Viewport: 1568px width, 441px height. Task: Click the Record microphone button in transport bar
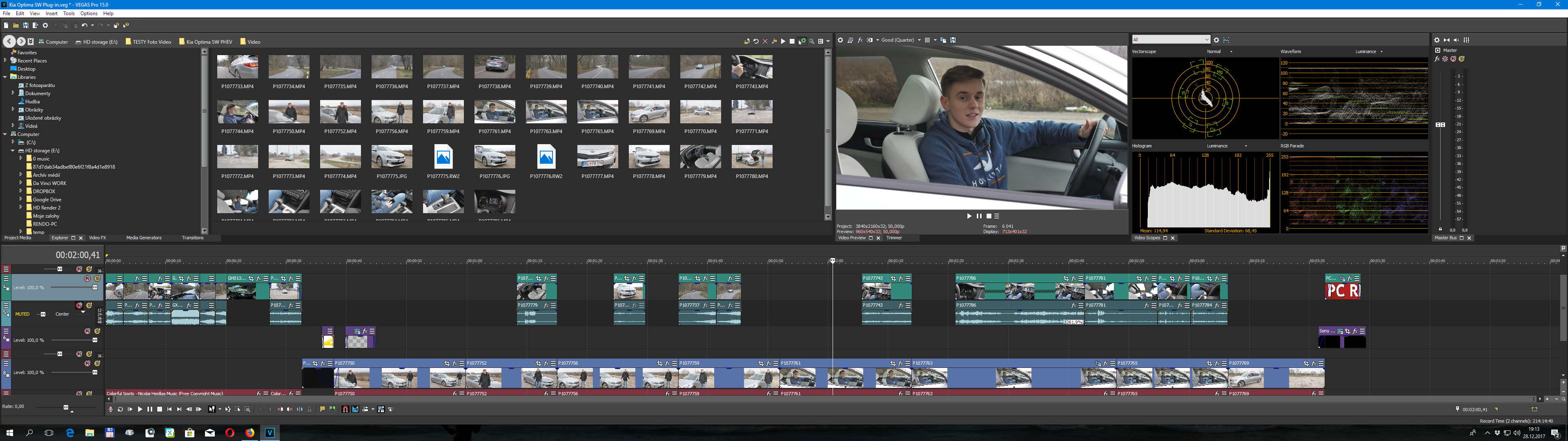point(111,409)
